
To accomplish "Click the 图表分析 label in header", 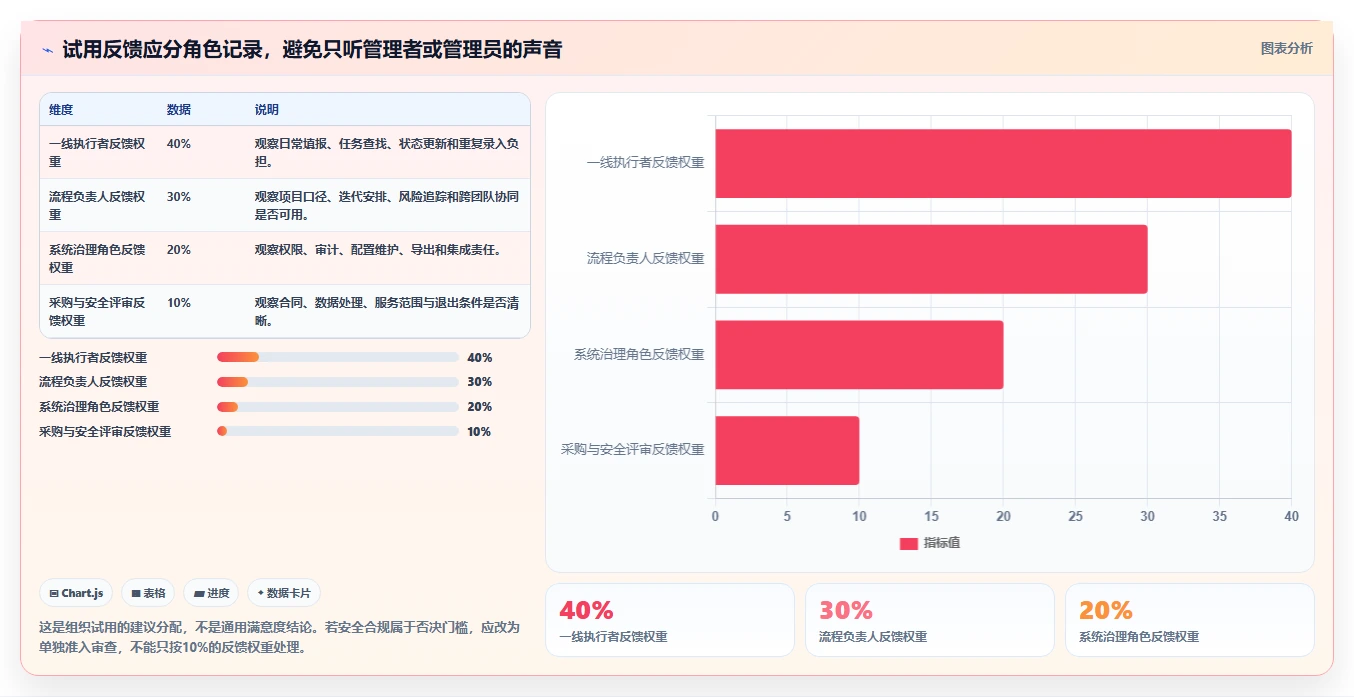I will pyautogui.click(x=1286, y=48).
